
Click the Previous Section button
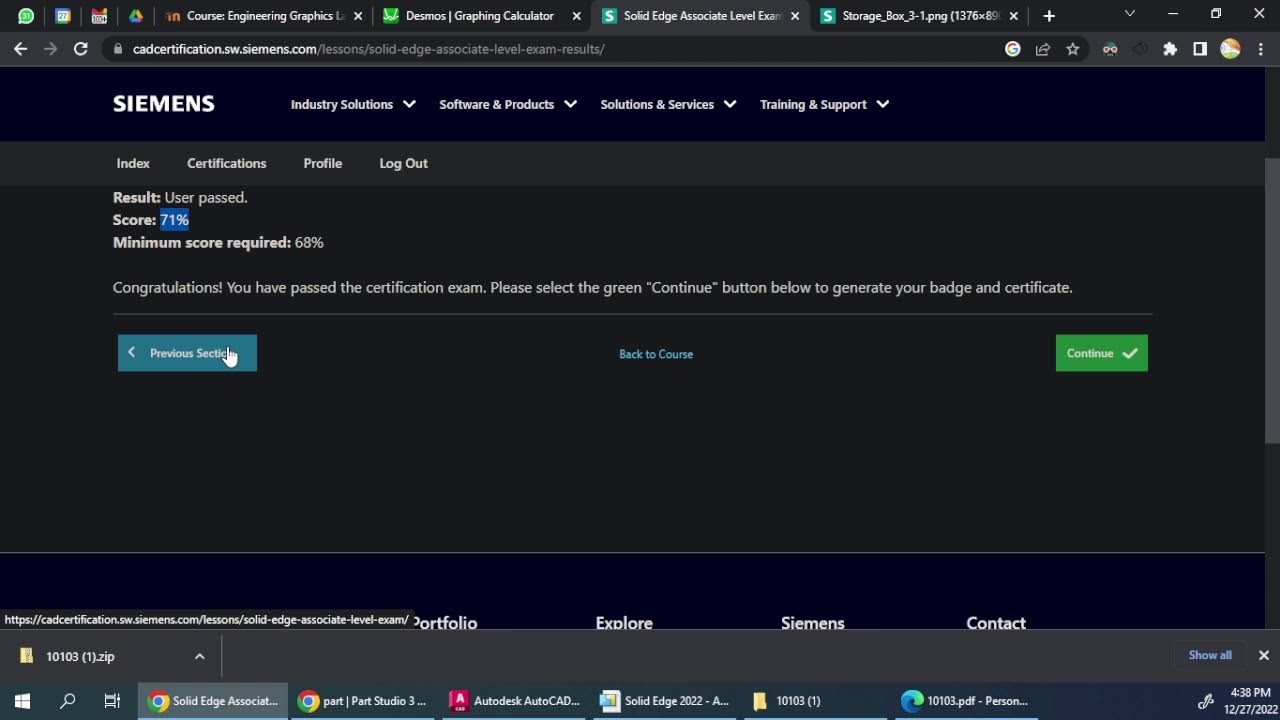(187, 353)
